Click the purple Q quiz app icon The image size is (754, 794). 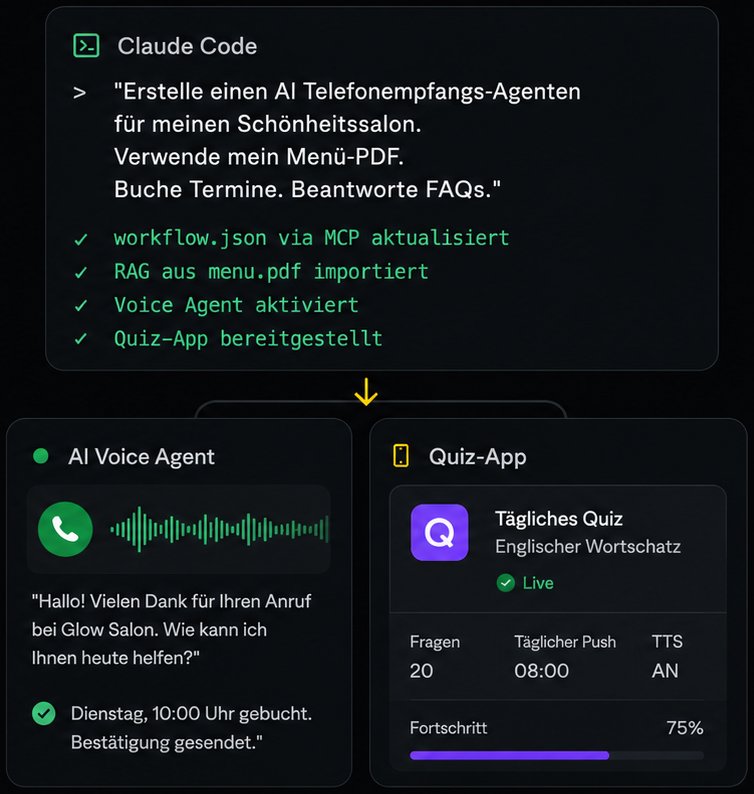click(439, 532)
